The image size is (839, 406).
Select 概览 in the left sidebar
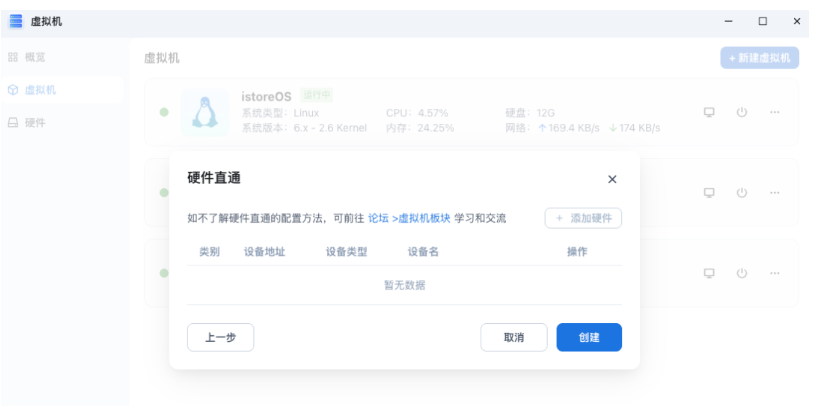tap(33, 58)
